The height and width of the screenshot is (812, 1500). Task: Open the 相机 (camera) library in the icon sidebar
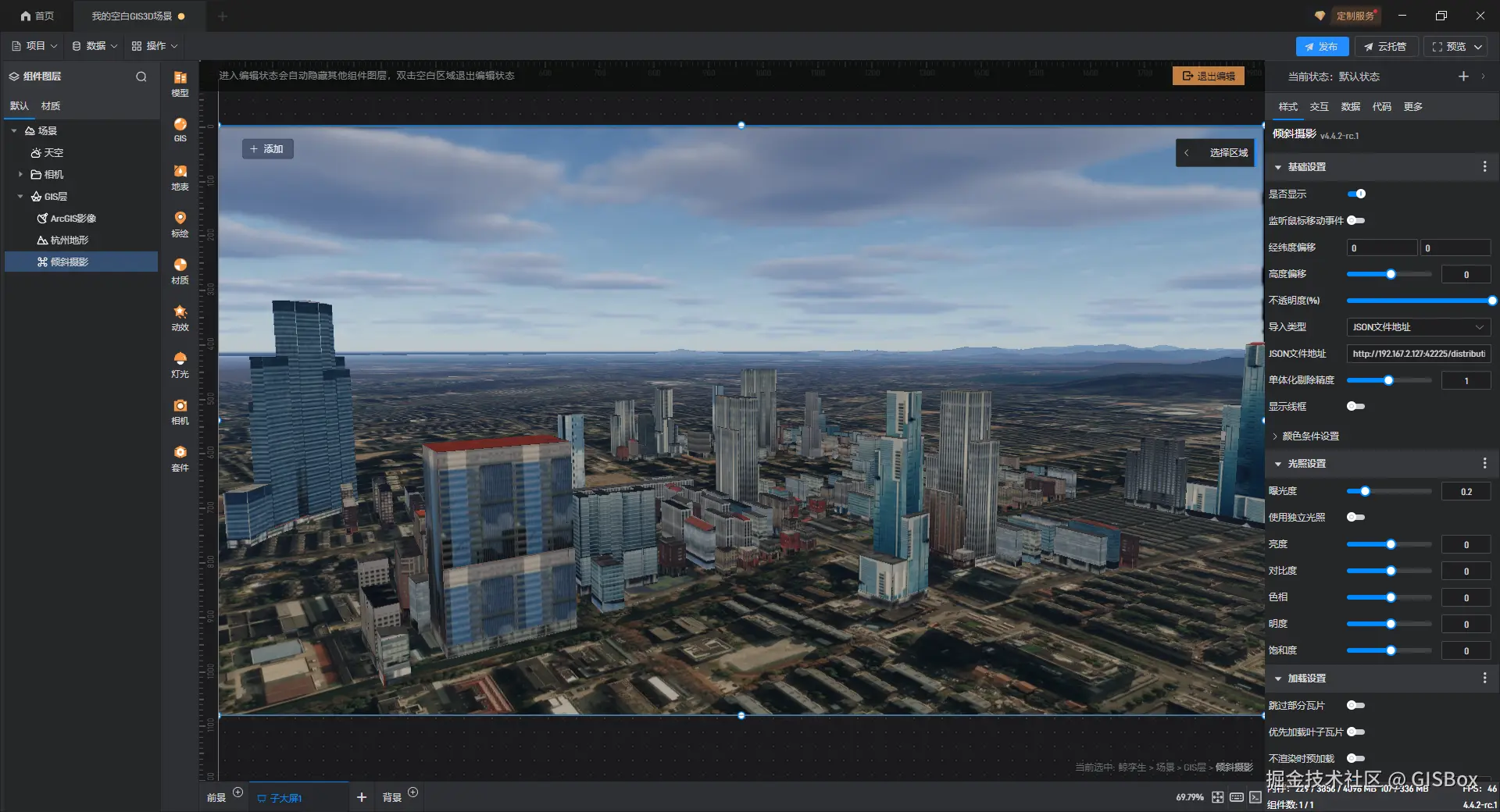180,411
